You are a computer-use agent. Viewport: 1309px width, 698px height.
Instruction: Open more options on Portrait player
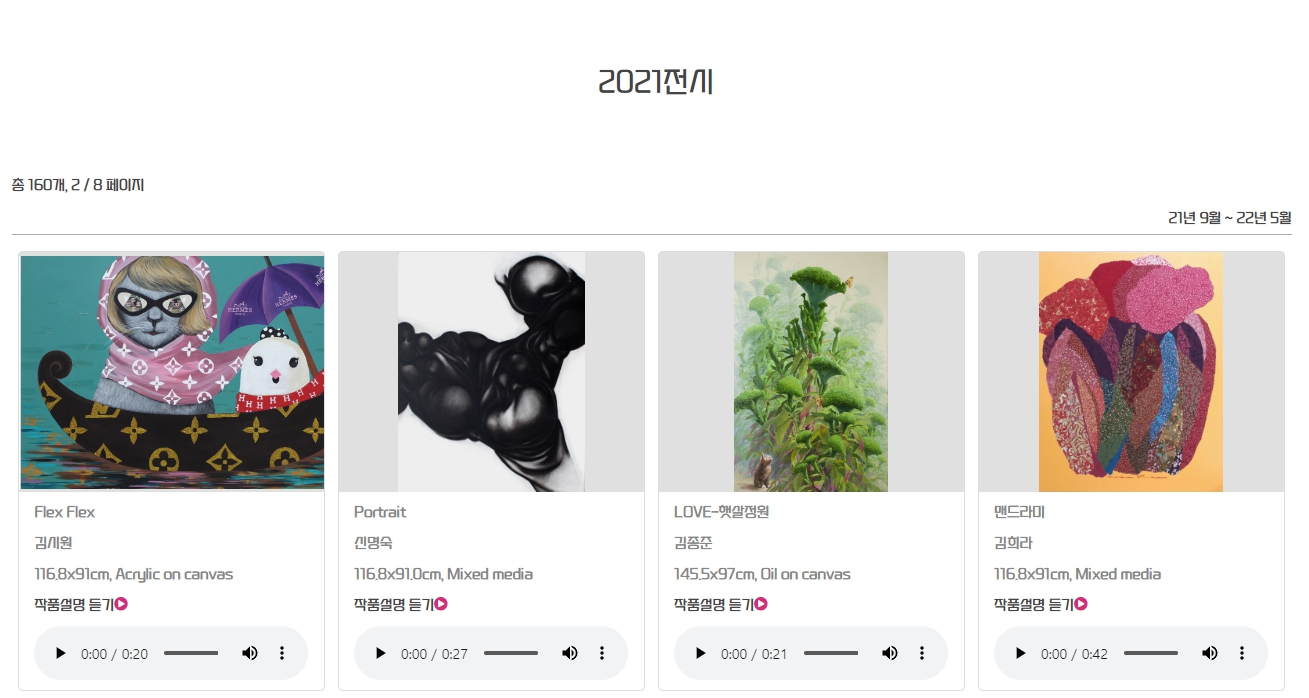(602, 653)
